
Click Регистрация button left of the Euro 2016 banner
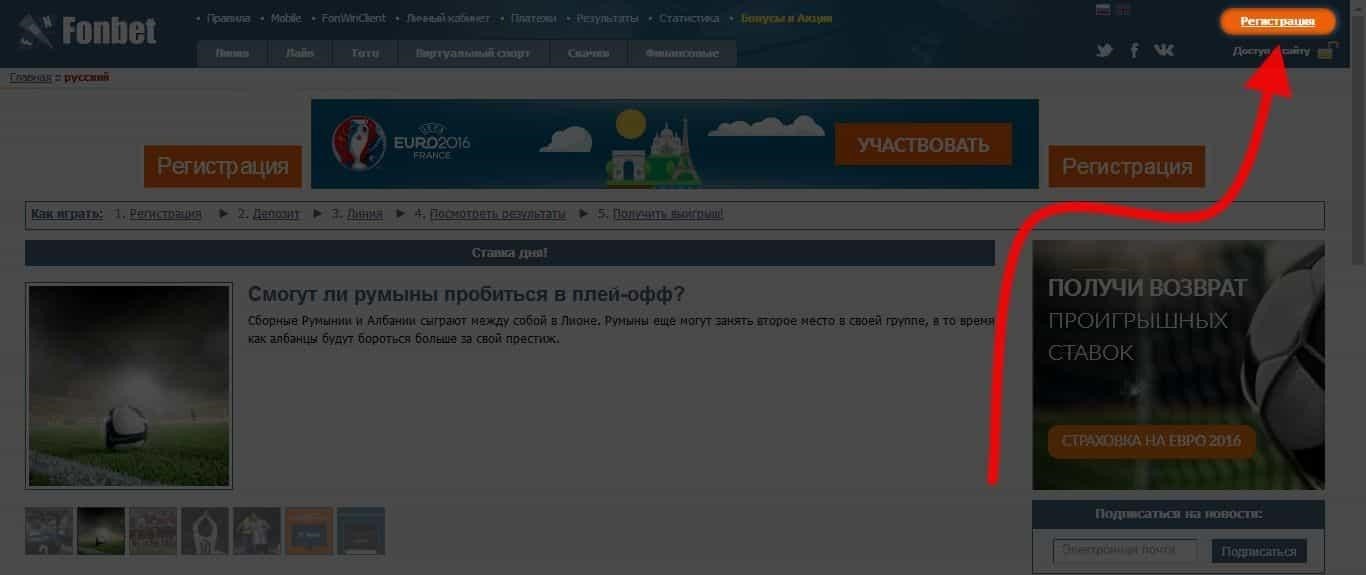pos(223,167)
